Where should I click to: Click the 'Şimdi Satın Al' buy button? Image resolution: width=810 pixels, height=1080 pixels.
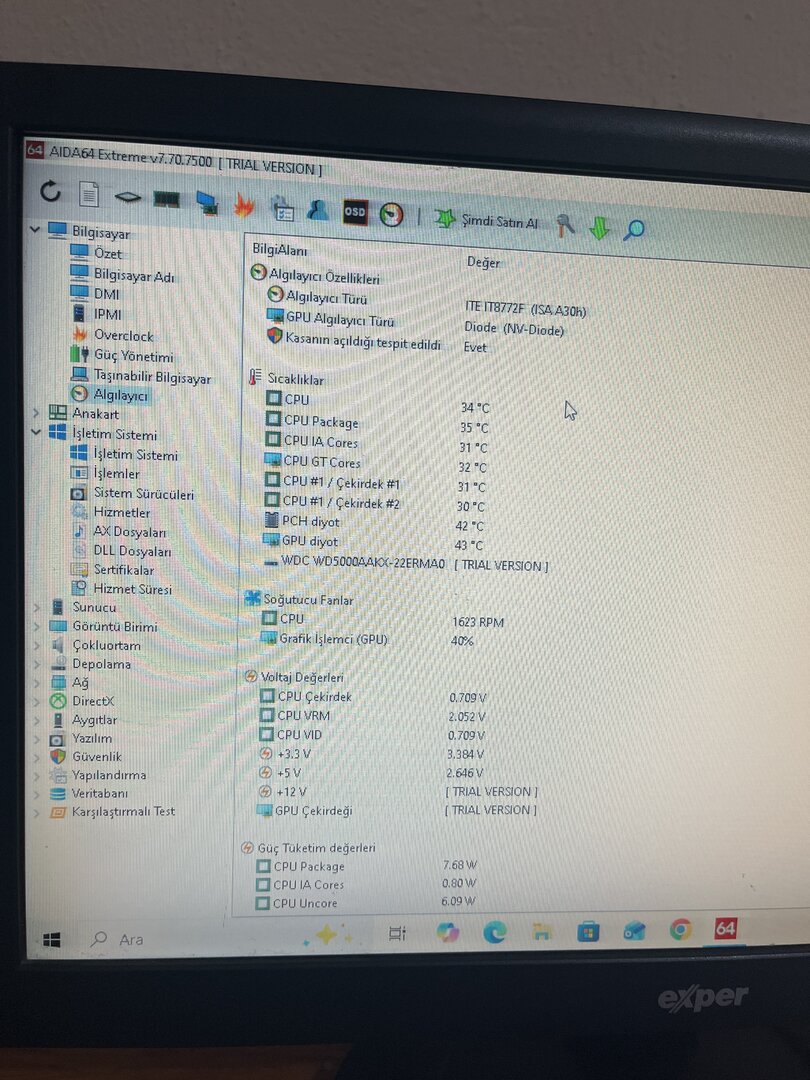(486, 220)
